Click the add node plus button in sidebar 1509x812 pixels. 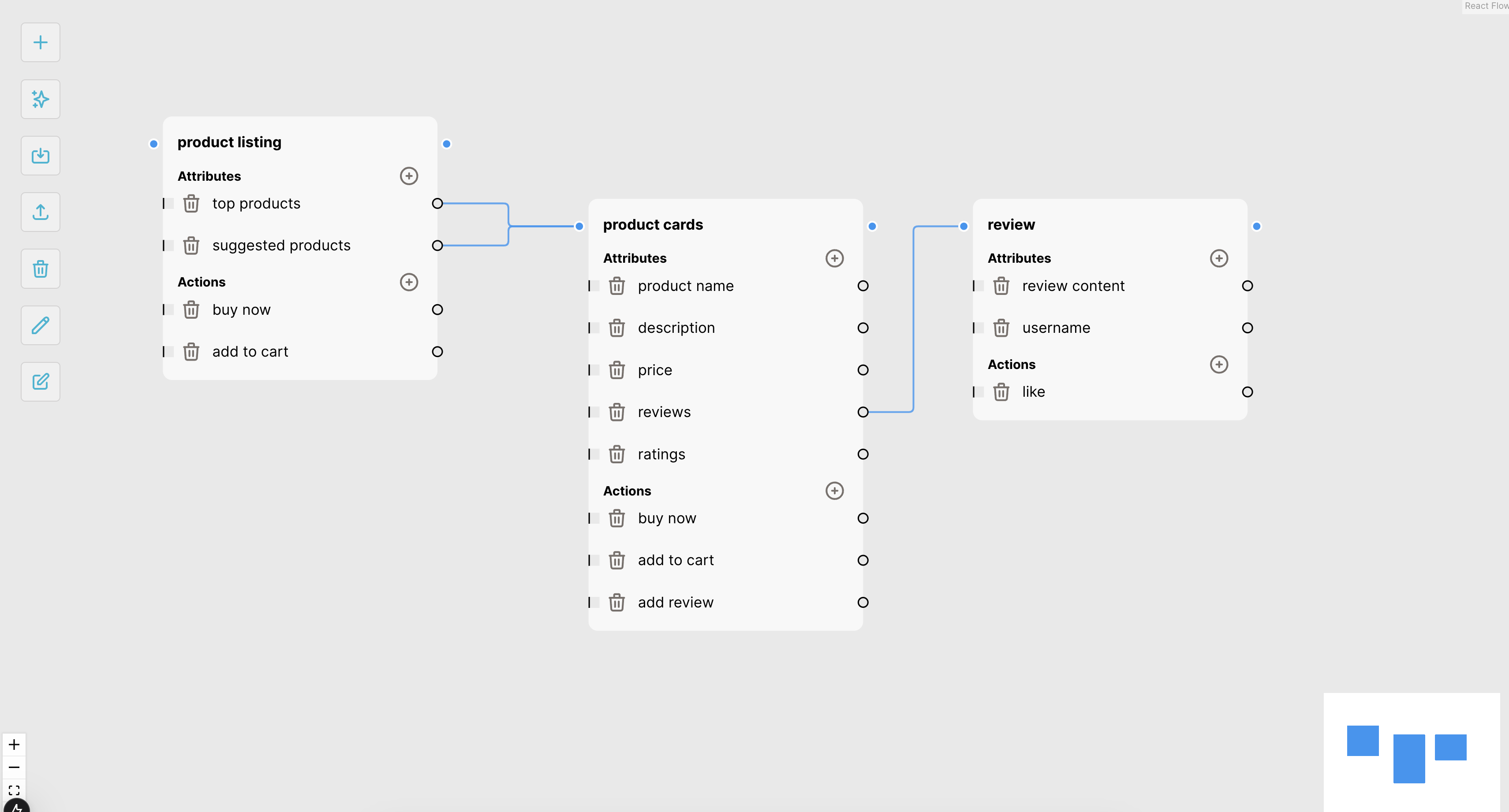coord(41,42)
